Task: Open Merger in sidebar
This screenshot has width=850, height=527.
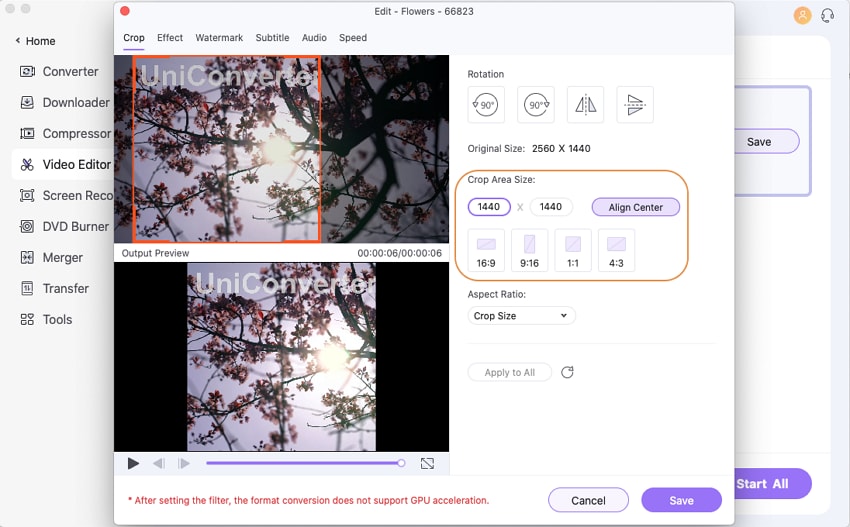Action: (51, 258)
